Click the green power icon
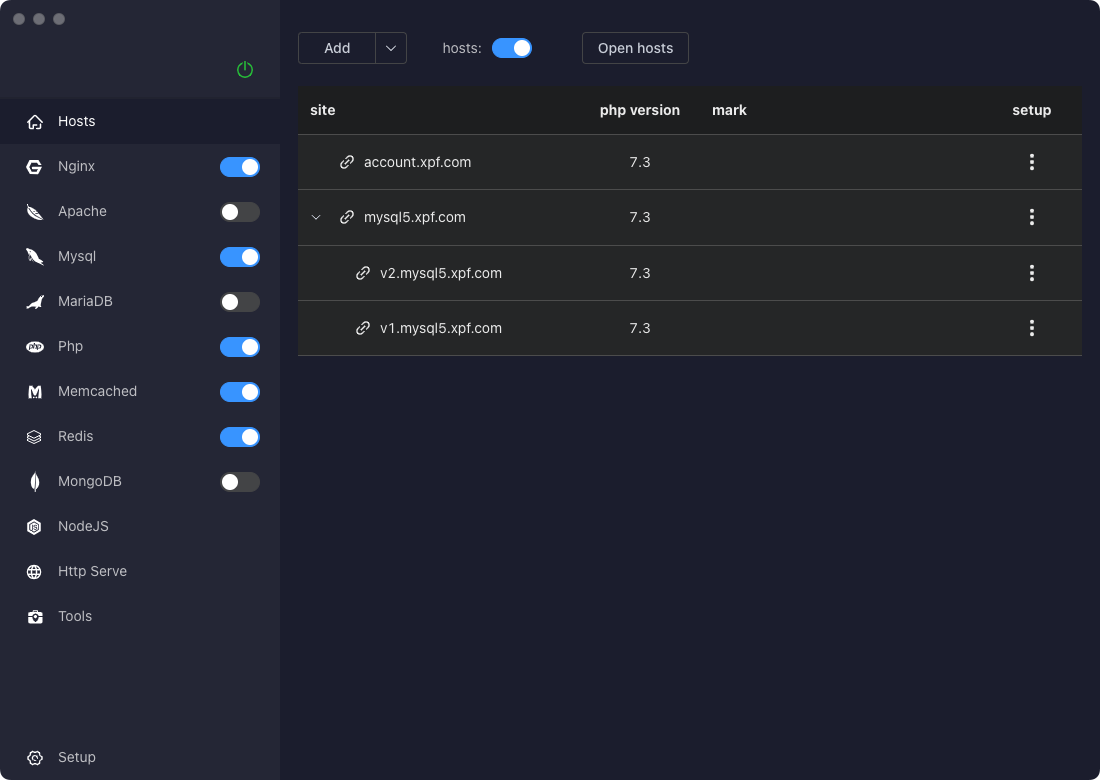Image resolution: width=1100 pixels, height=780 pixels. [245, 69]
